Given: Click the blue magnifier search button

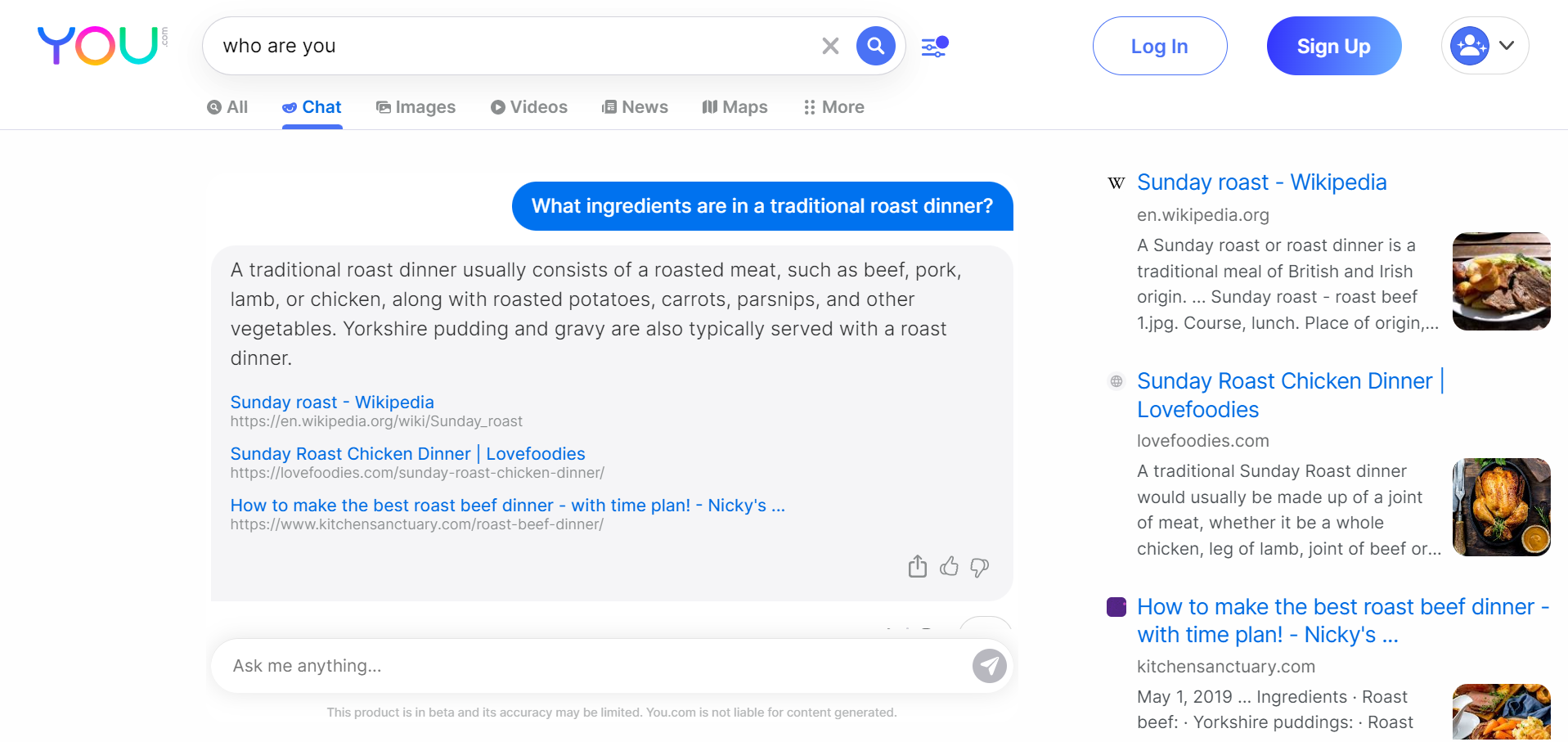Looking at the screenshot, I should (x=875, y=46).
